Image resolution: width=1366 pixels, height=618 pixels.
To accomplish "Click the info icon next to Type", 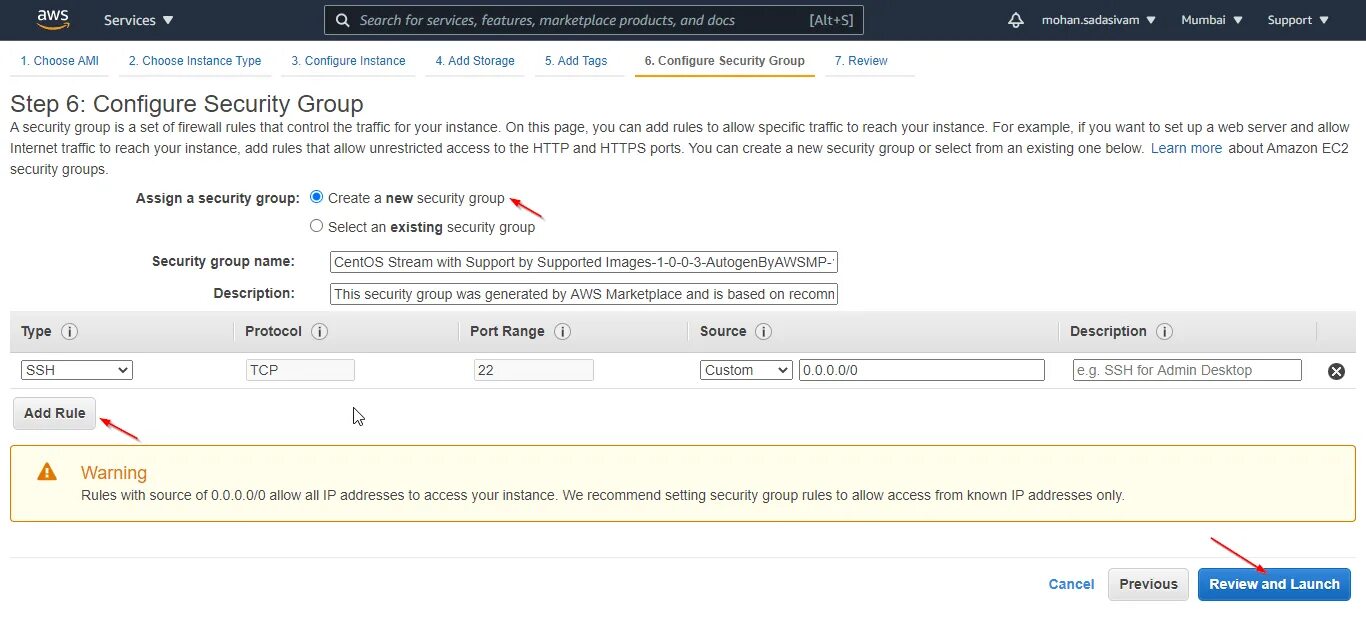I will pos(70,331).
